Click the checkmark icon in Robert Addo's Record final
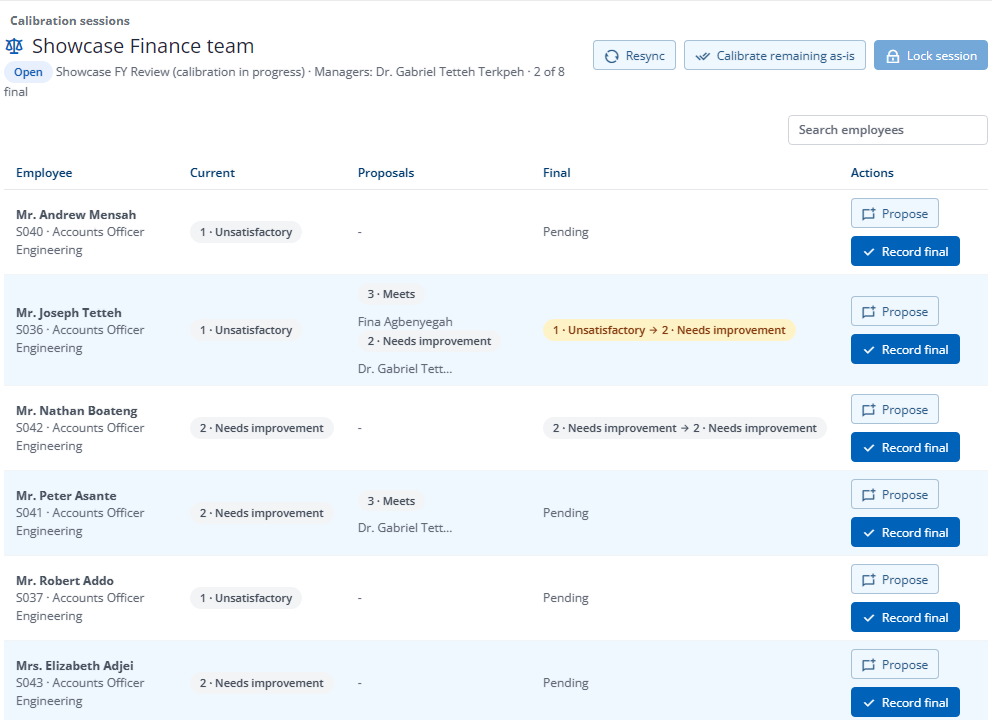 pyautogui.click(x=869, y=618)
